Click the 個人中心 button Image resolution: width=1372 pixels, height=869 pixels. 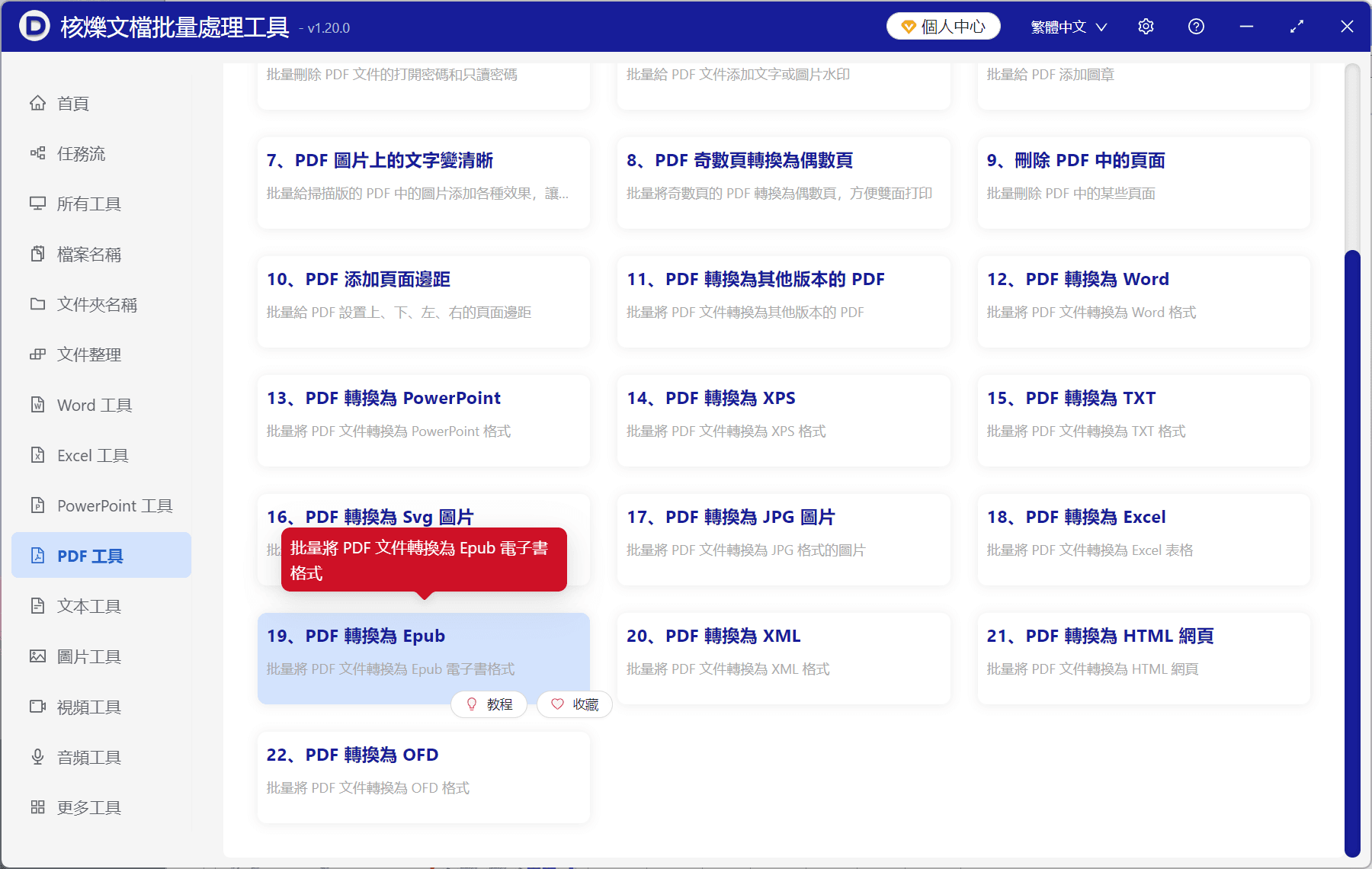(x=943, y=25)
